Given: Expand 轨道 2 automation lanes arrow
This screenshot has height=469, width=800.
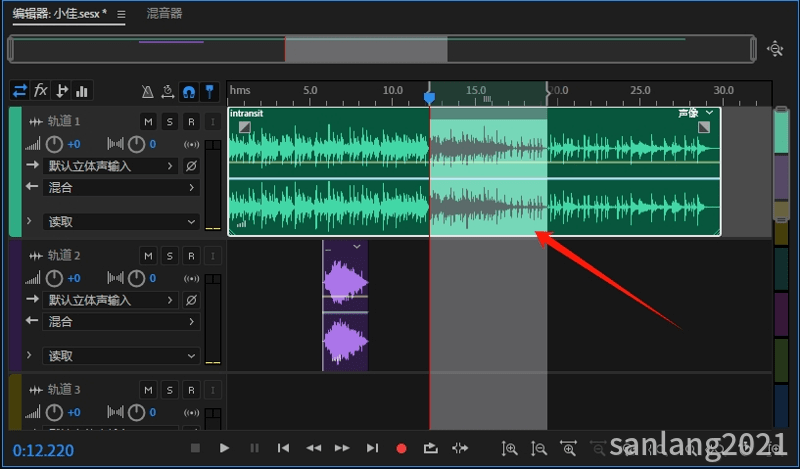Looking at the screenshot, I should point(29,355).
